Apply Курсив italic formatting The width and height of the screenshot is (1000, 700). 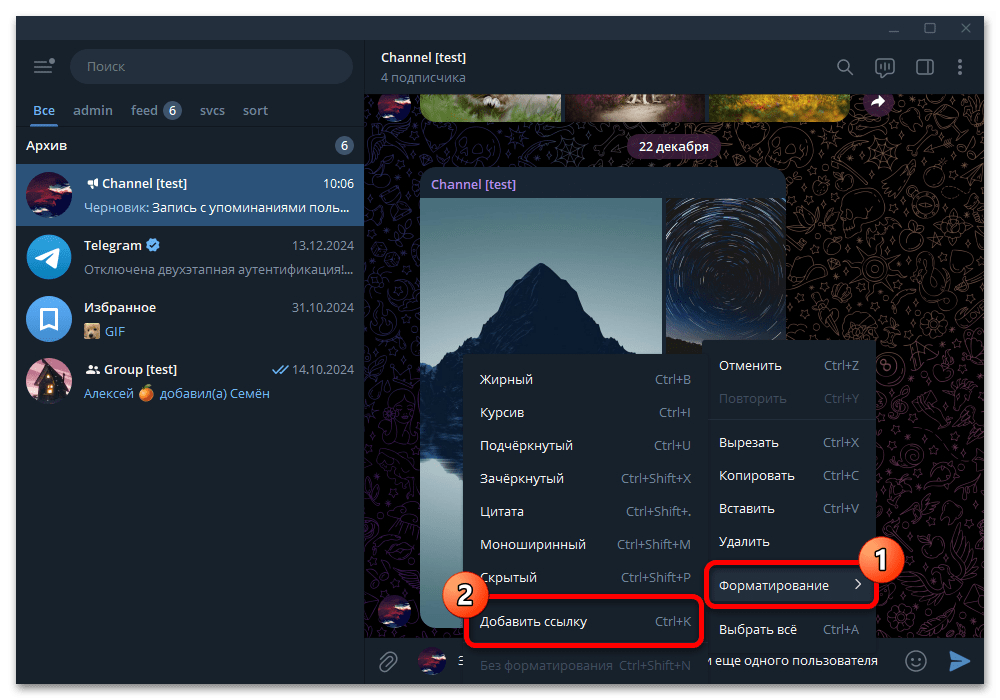click(585, 412)
